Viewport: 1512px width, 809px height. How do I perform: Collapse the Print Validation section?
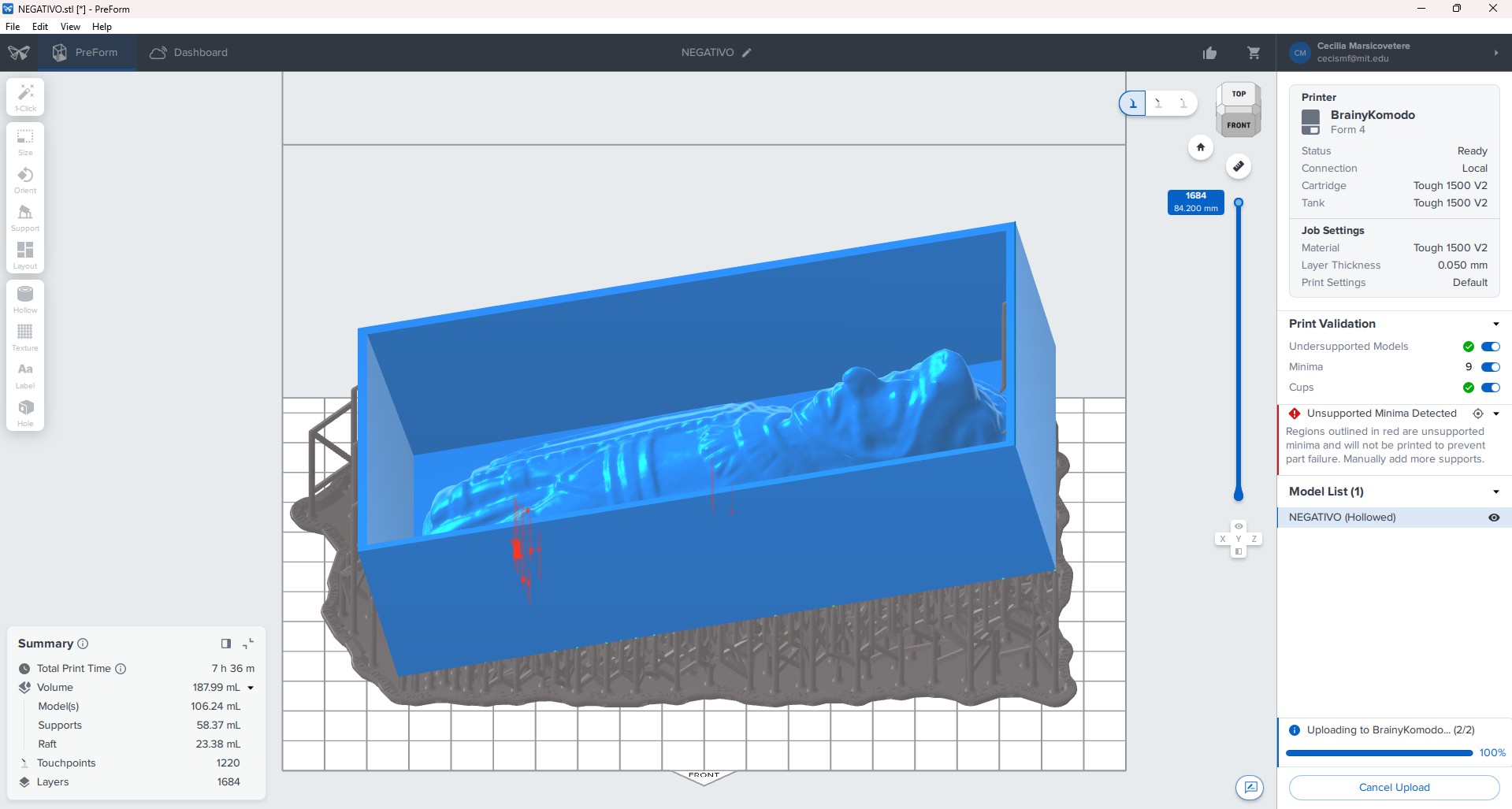tap(1495, 324)
